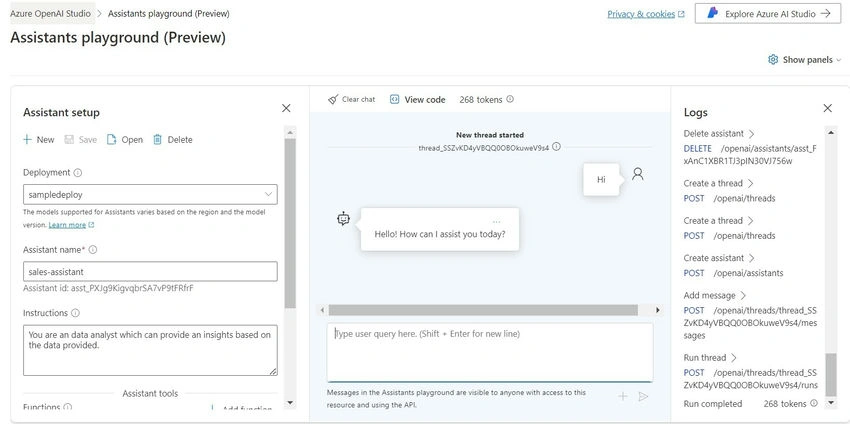Click the View code icon
The height and width of the screenshot is (424, 850).
pos(395,99)
